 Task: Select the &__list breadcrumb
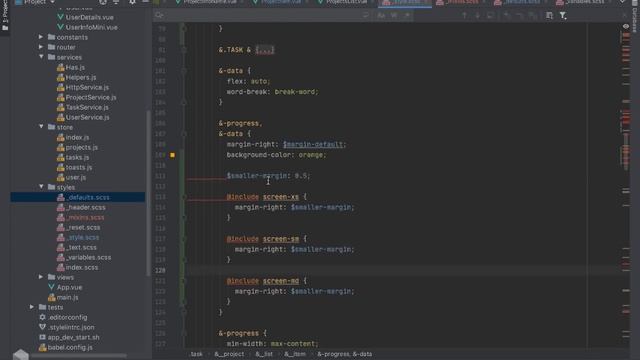[x=264, y=354]
